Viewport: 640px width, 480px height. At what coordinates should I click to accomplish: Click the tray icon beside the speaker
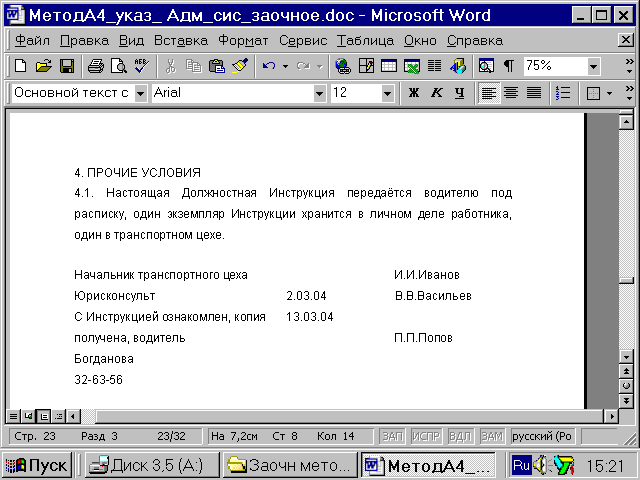pyautogui.click(x=564, y=465)
